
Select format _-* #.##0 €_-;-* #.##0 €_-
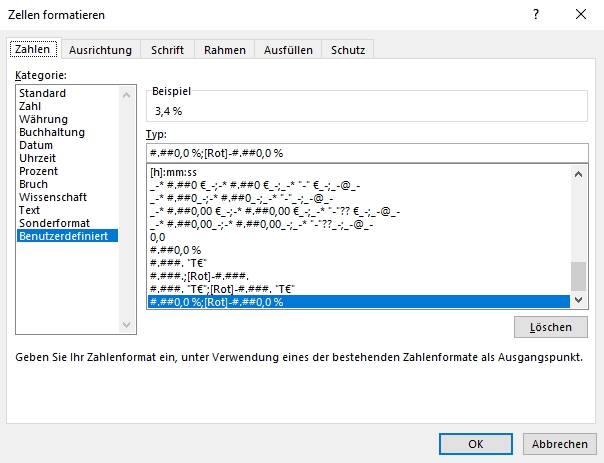359,185
